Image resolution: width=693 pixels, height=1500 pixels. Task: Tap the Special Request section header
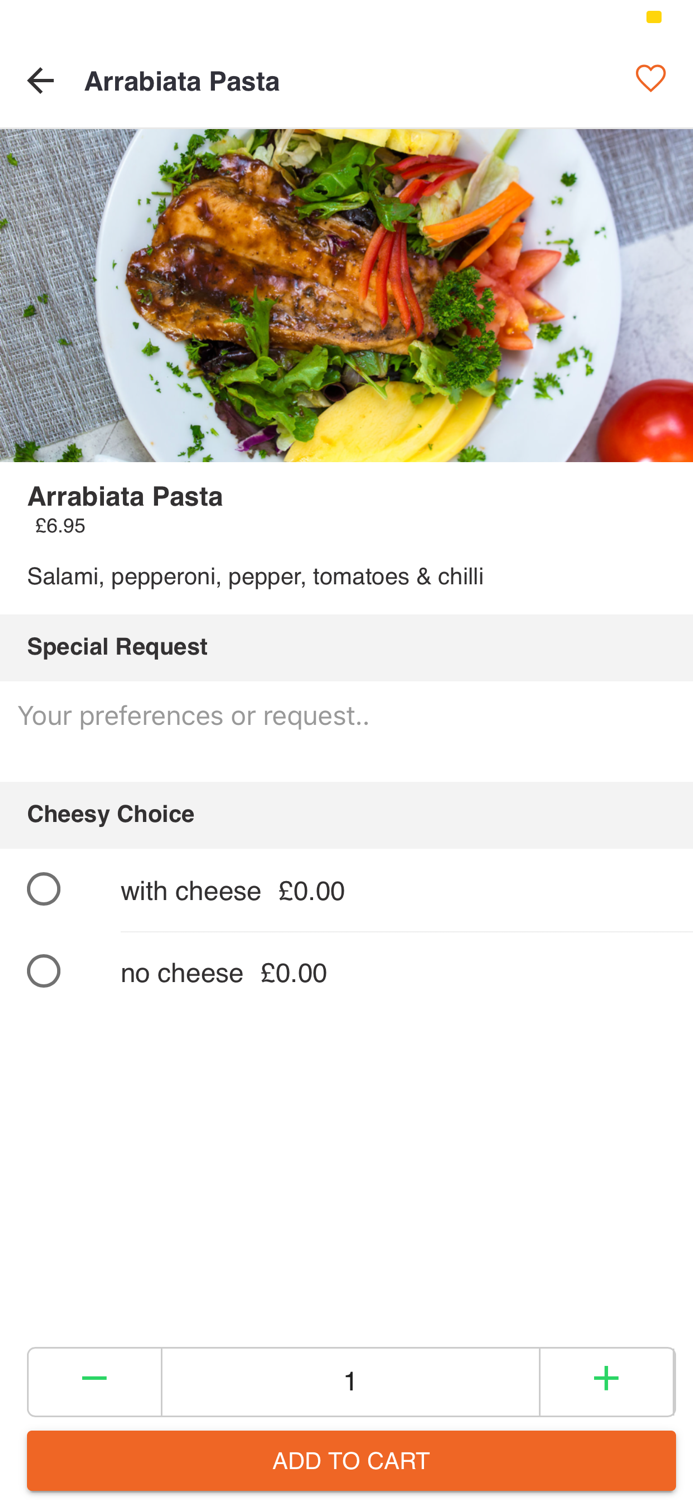click(x=117, y=647)
